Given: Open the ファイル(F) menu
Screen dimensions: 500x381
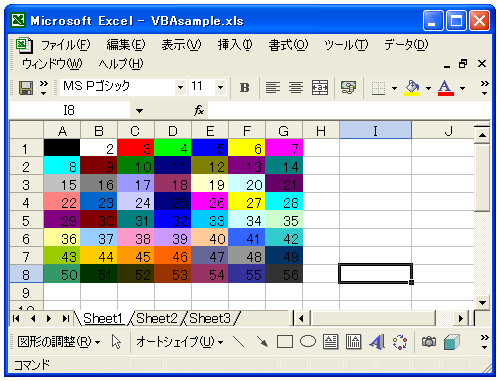Looking at the screenshot, I should [x=65, y=45].
